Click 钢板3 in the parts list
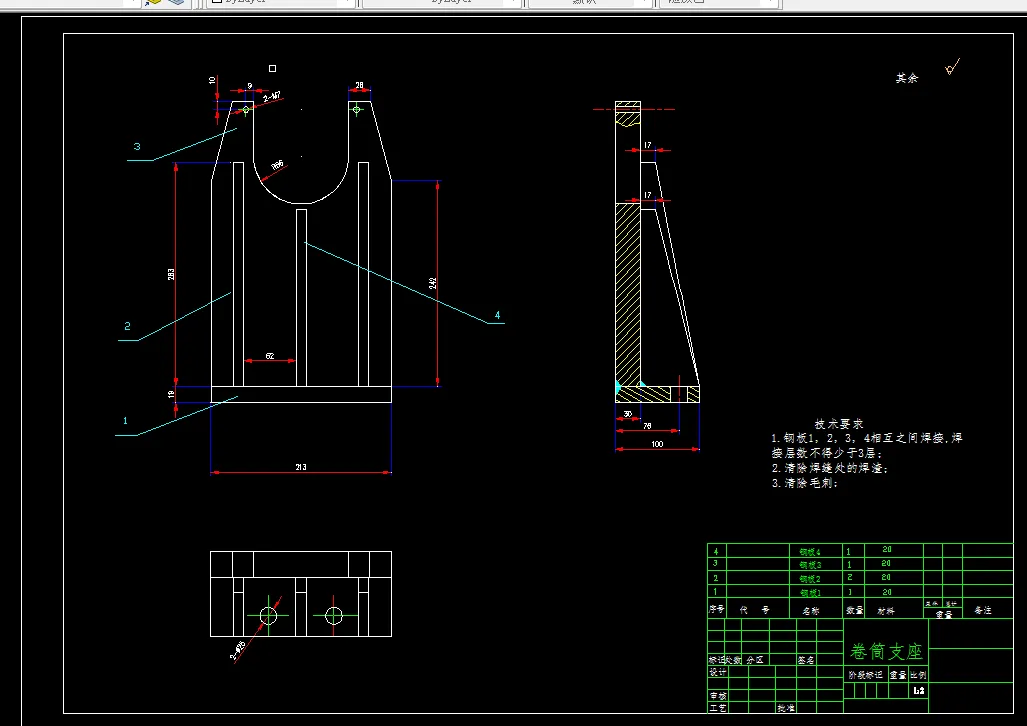This screenshot has height=726, width=1027. click(810, 565)
